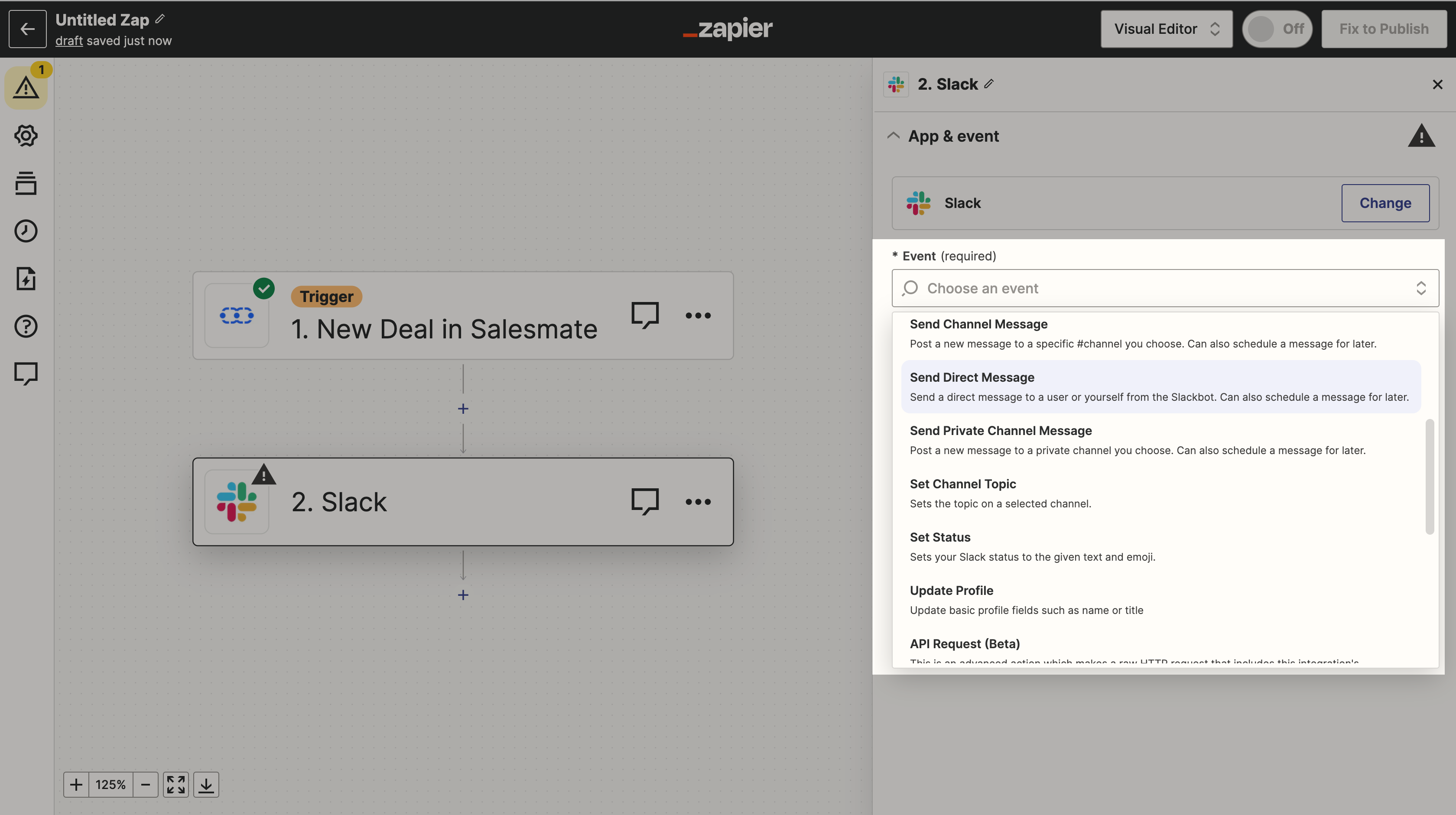This screenshot has width=1456, height=815.
Task: Open the help question mark icon
Action: 26,326
